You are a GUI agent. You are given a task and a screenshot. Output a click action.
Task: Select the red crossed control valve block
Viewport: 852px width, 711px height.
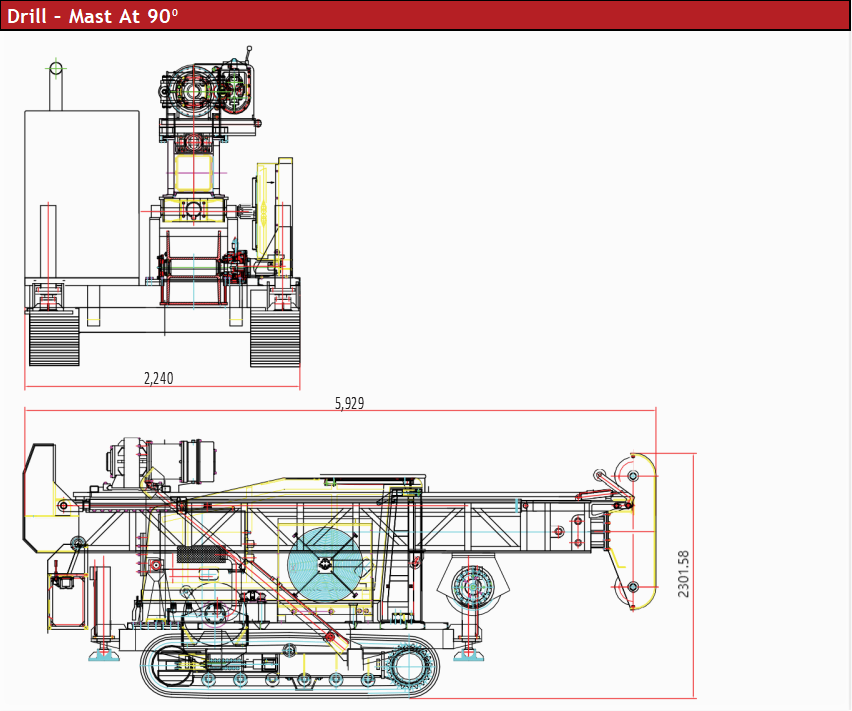click(x=235, y=263)
